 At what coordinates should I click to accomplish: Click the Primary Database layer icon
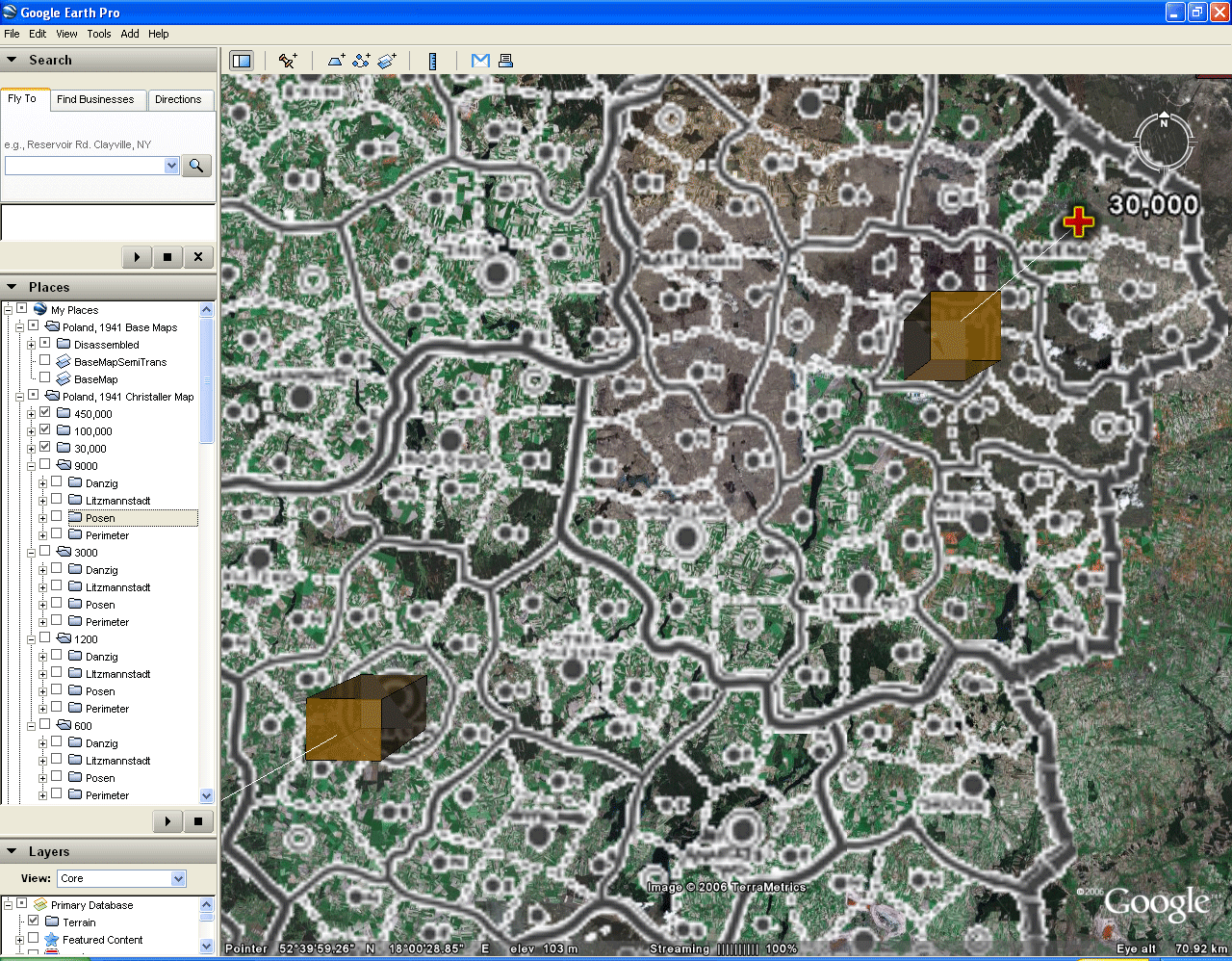(x=40, y=904)
